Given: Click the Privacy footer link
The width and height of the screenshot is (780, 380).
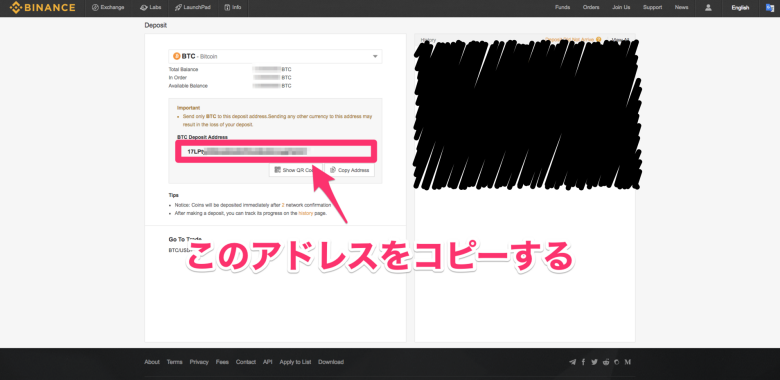Looking at the screenshot, I should (199, 362).
